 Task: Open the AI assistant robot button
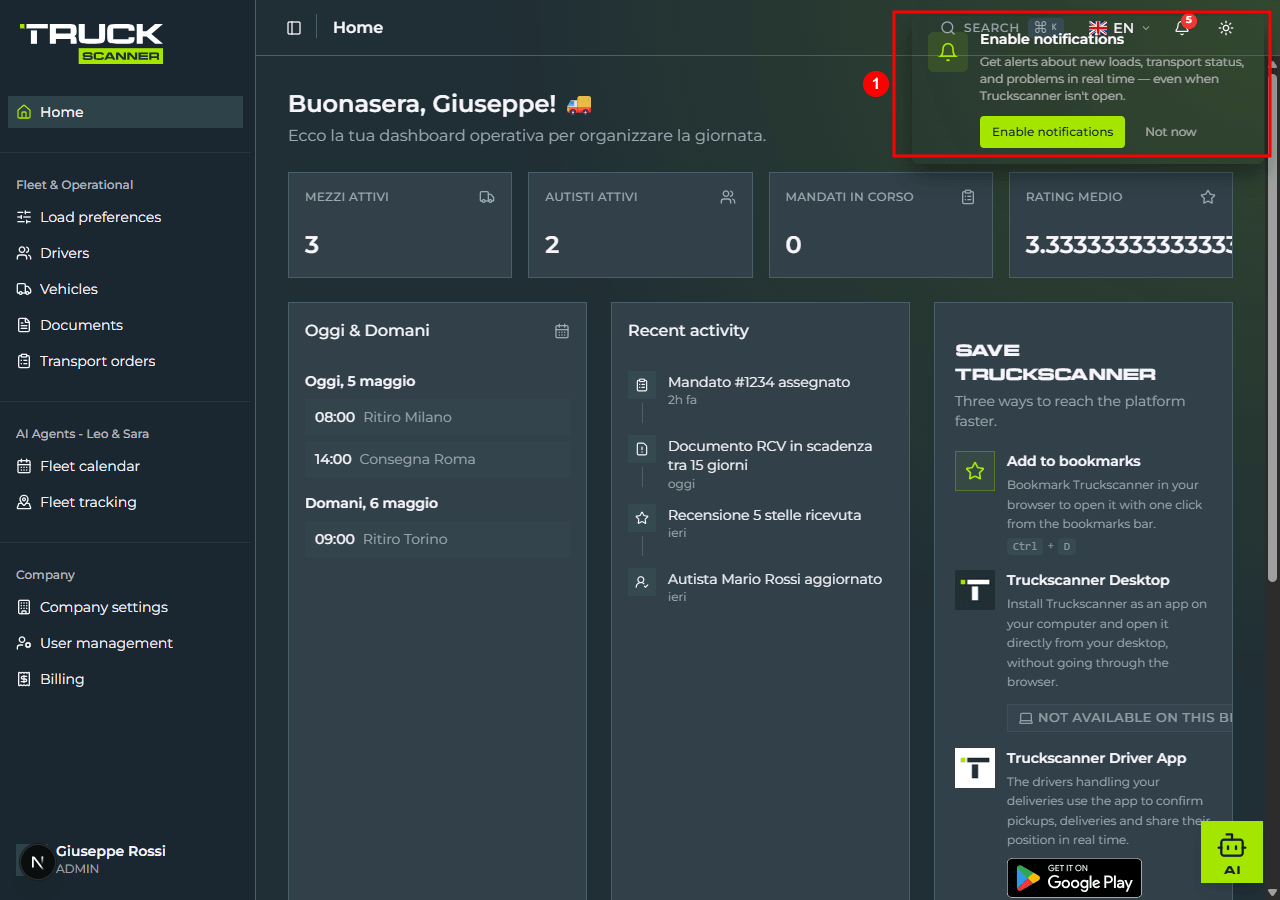pyautogui.click(x=1232, y=852)
